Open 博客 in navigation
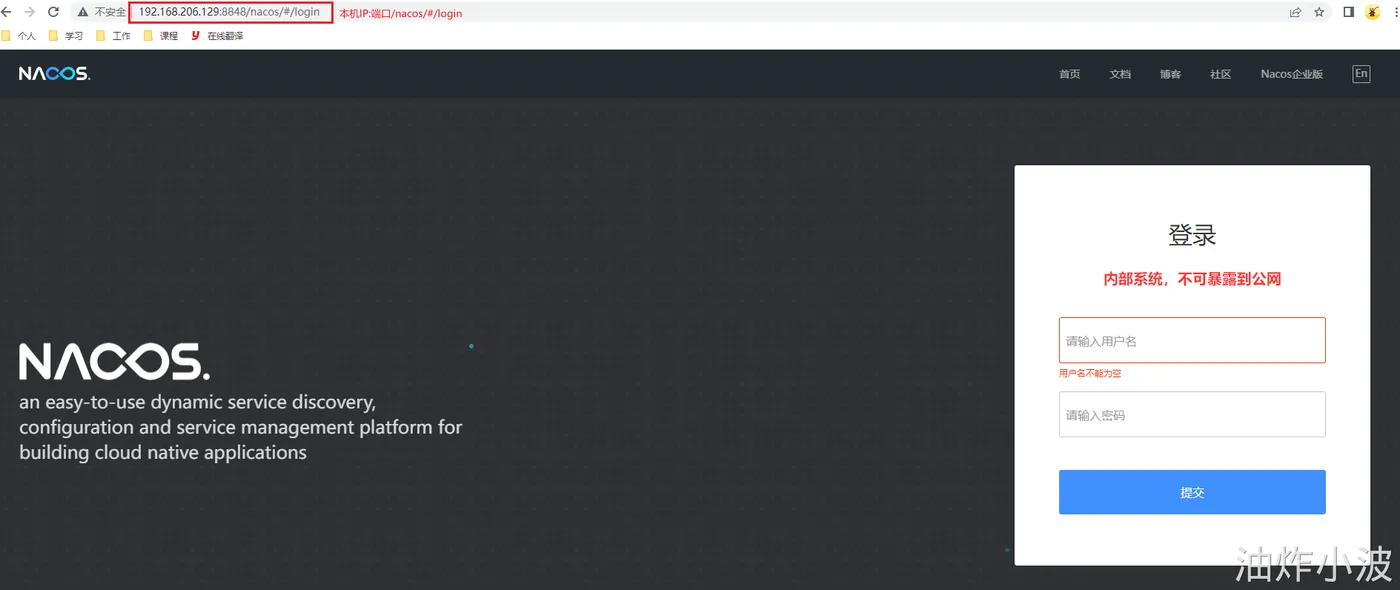Image resolution: width=1400 pixels, height=590 pixels. pyautogui.click(x=1170, y=74)
